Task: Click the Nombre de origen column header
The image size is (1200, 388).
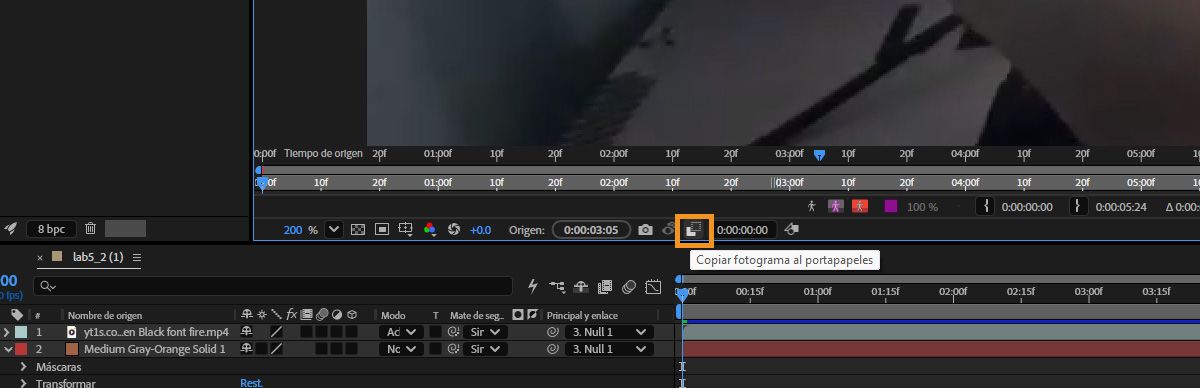Action: click(x=106, y=315)
